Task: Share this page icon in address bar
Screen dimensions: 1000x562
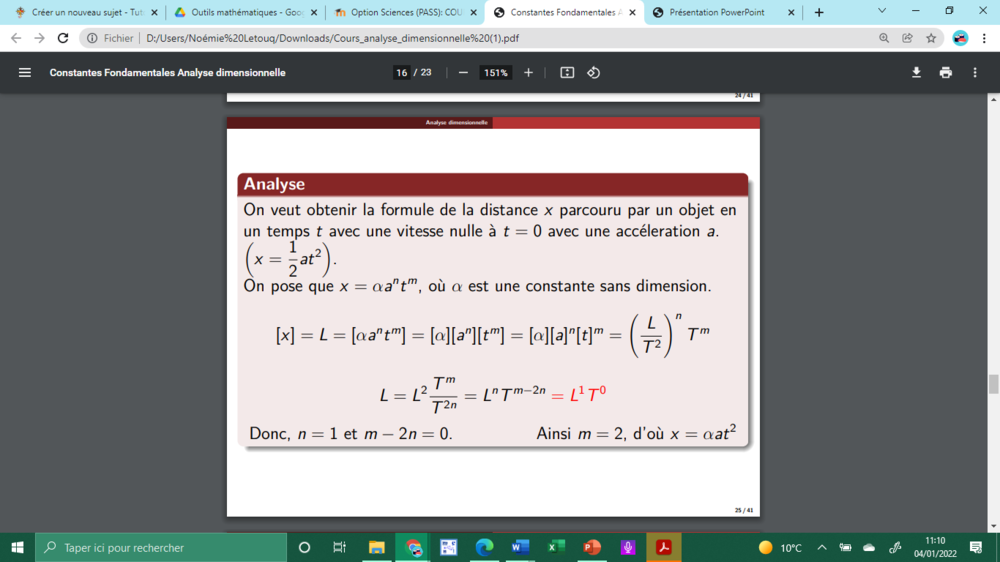Action: [908, 38]
